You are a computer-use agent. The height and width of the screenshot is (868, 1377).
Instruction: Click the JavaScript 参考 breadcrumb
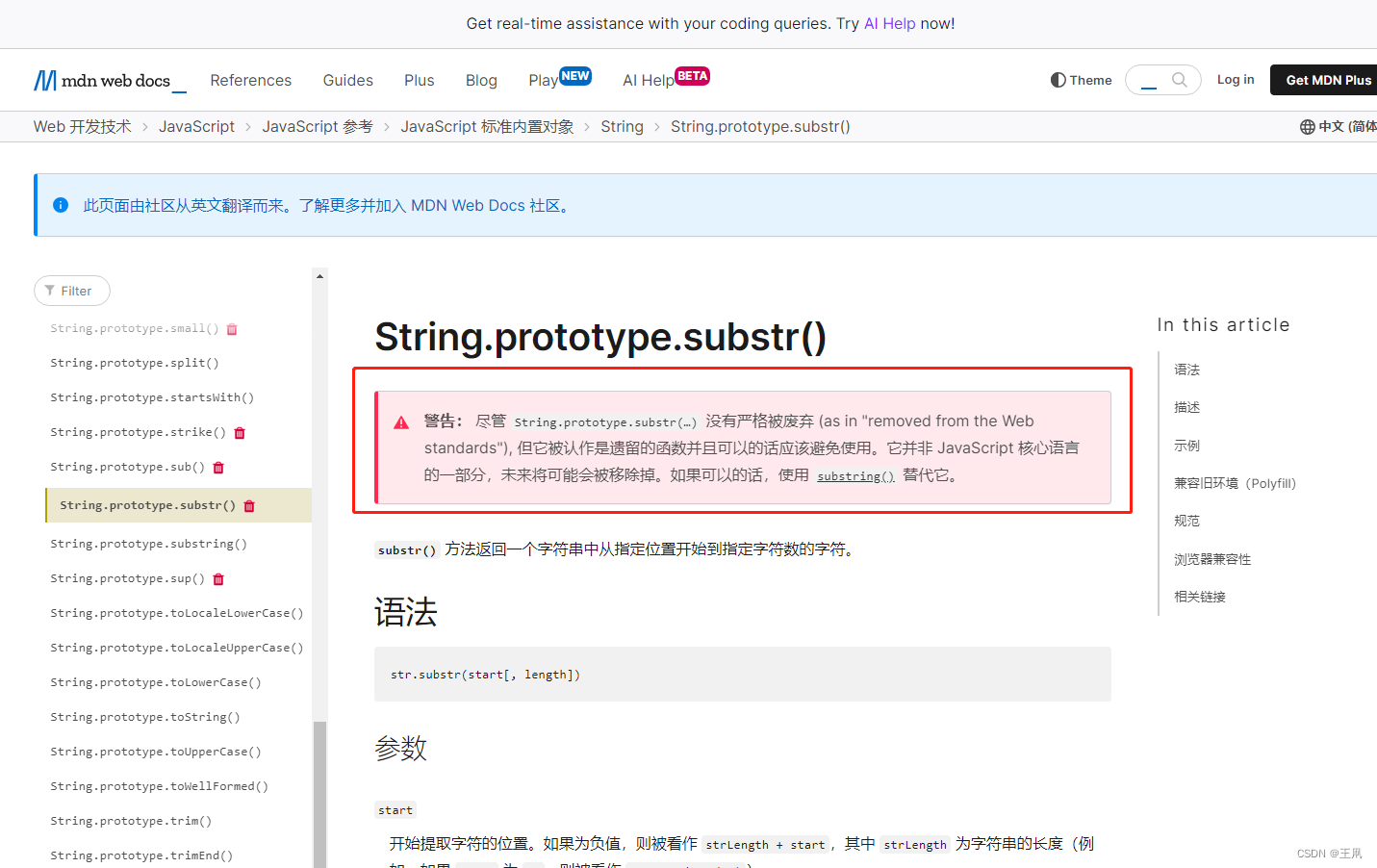317,126
